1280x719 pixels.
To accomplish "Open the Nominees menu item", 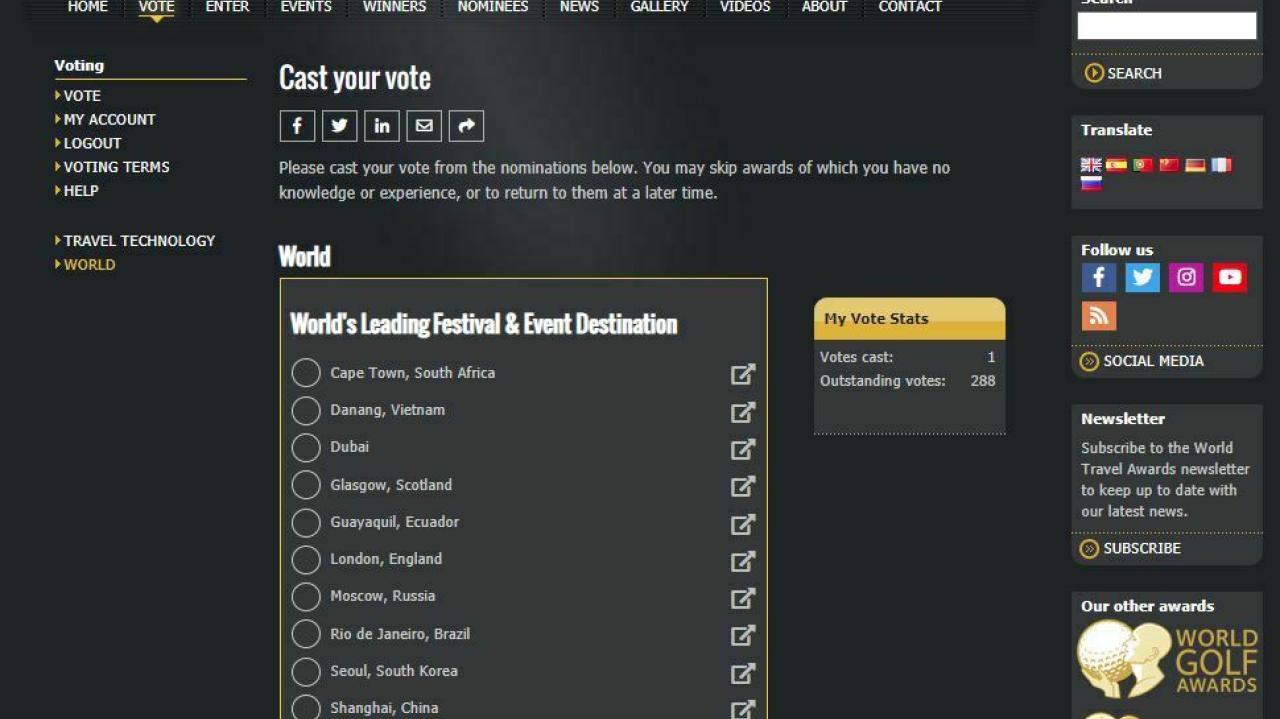I will [493, 7].
